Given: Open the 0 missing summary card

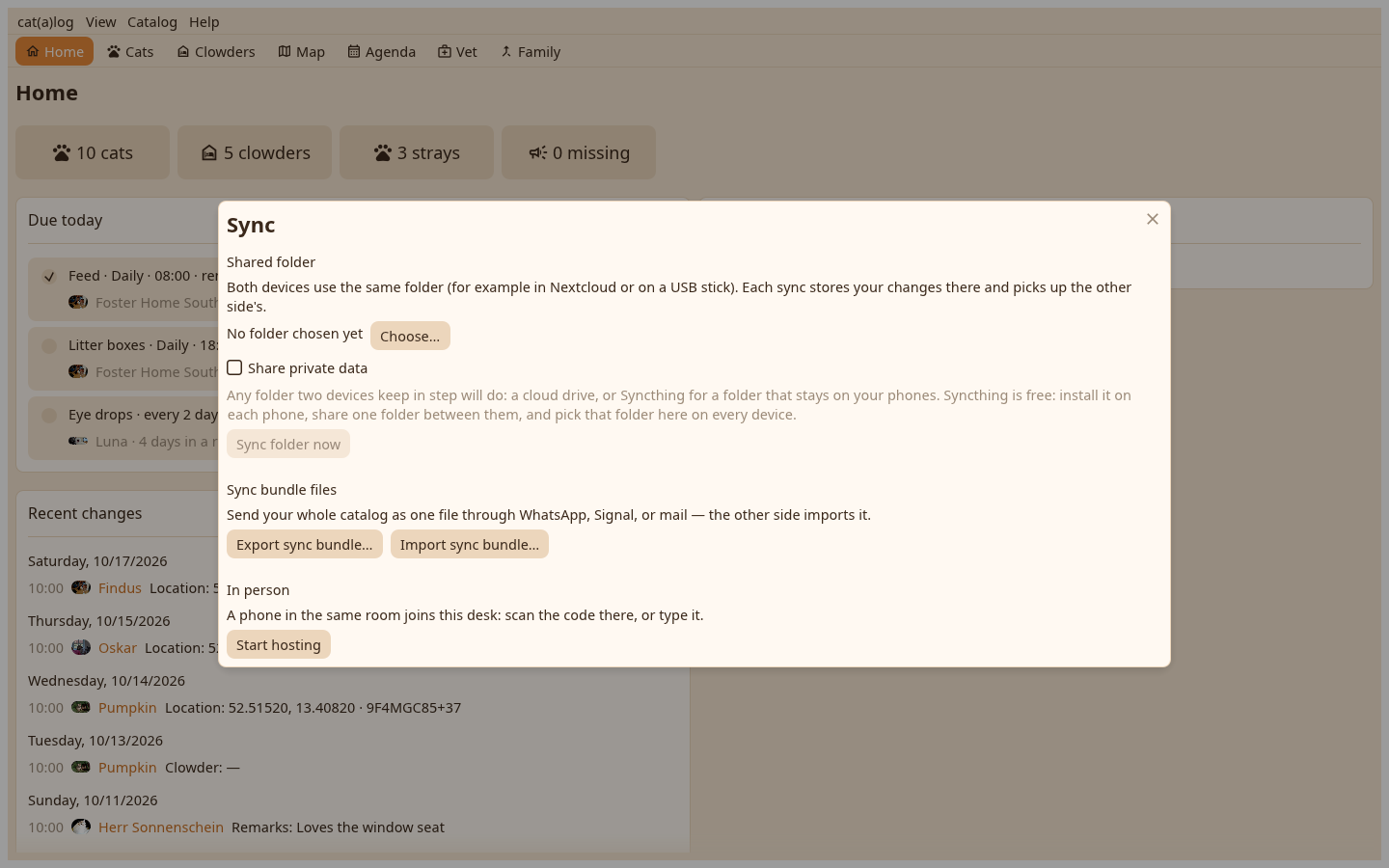Looking at the screenshot, I should [x=579, y=152].
